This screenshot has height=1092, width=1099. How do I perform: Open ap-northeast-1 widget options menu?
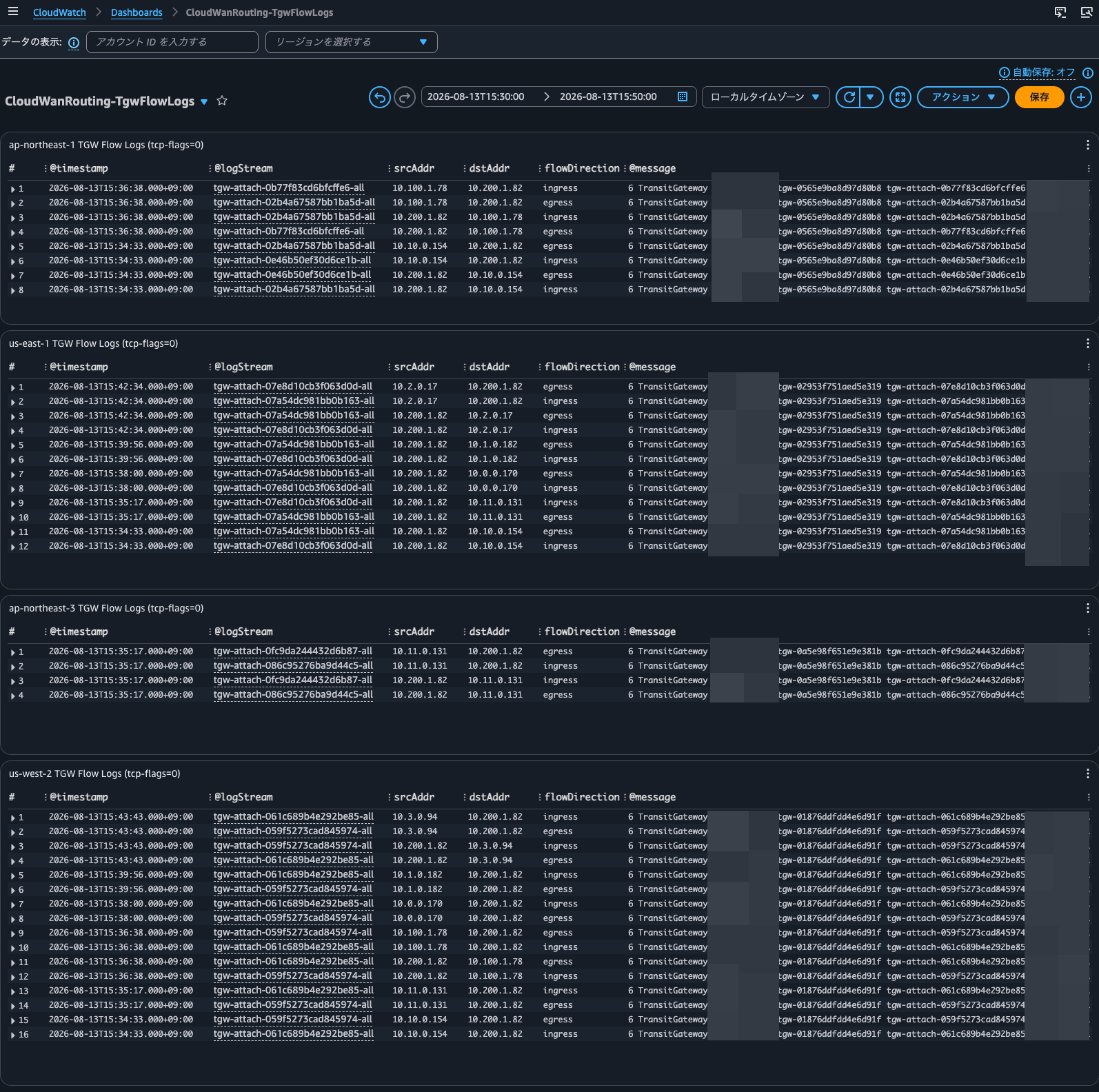(x=1088, y=145)
